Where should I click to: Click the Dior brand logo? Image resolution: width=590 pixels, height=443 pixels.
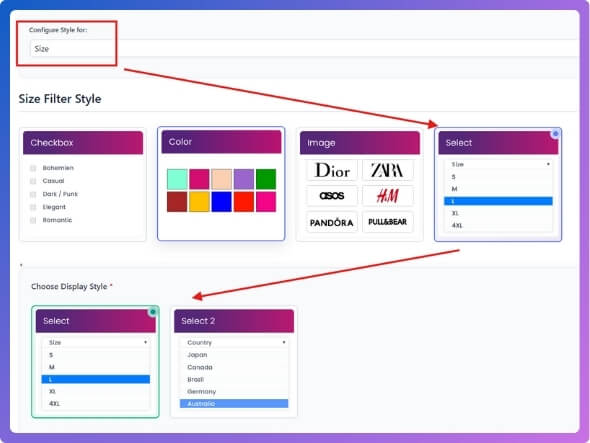point(332,170)
